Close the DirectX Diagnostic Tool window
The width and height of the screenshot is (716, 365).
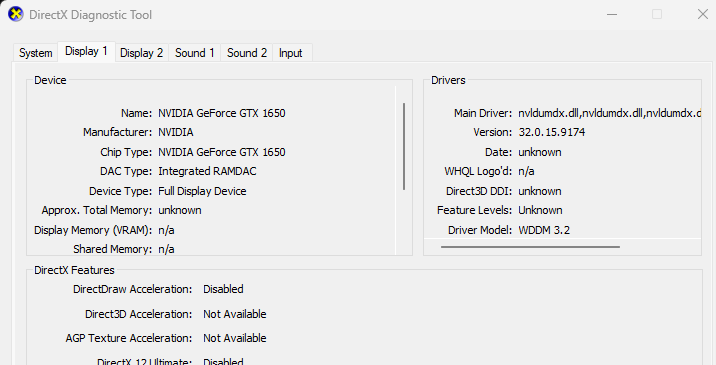(x=703, y=14)
